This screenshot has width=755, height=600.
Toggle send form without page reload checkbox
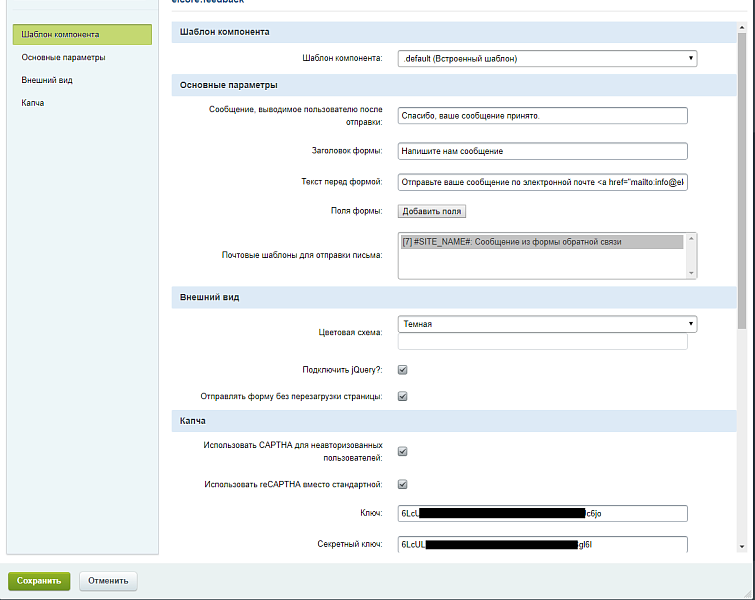(403, 396)
